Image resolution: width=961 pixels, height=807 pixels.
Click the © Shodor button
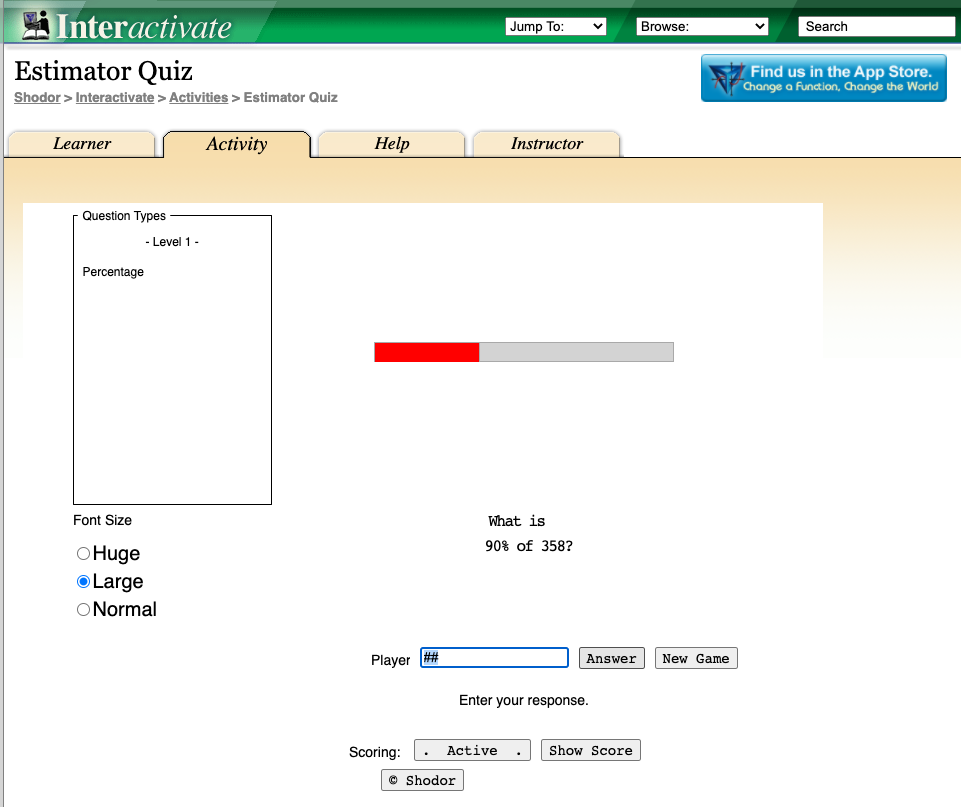[422, 780]
